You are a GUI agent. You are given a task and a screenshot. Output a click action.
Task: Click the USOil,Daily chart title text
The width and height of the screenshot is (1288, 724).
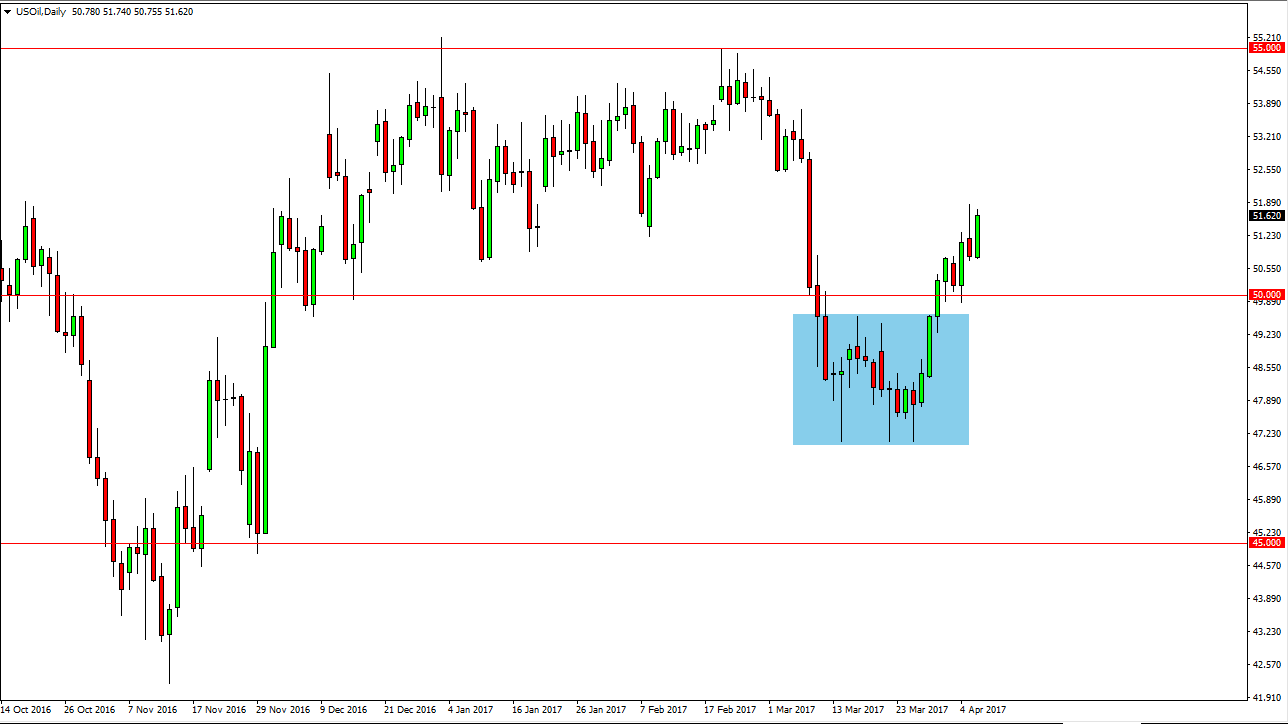coord(48,10)
